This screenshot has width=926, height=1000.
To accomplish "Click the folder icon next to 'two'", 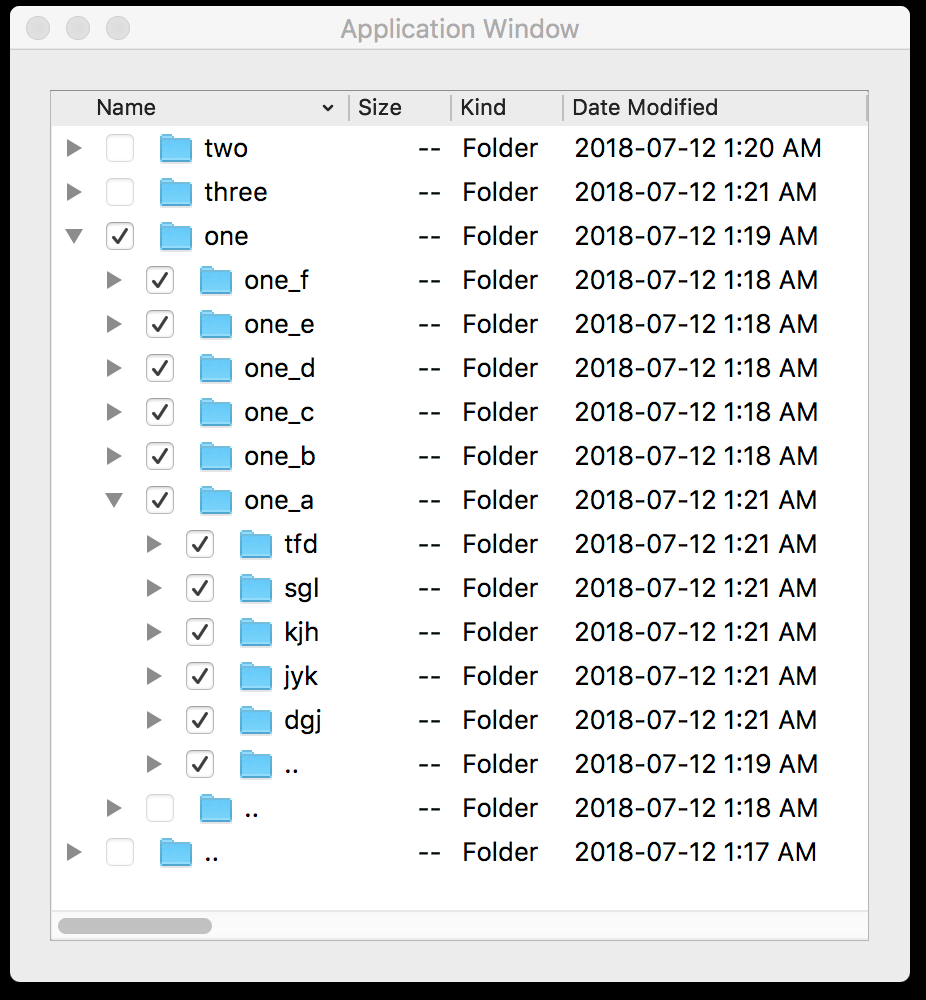I will pos(176,147).
